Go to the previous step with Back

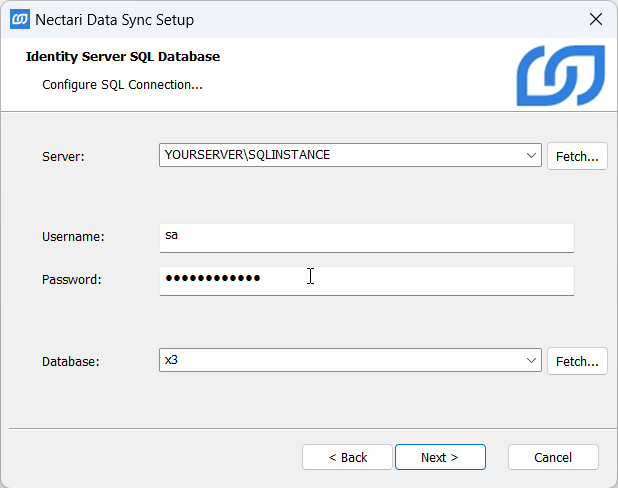(x=348, y=457)
